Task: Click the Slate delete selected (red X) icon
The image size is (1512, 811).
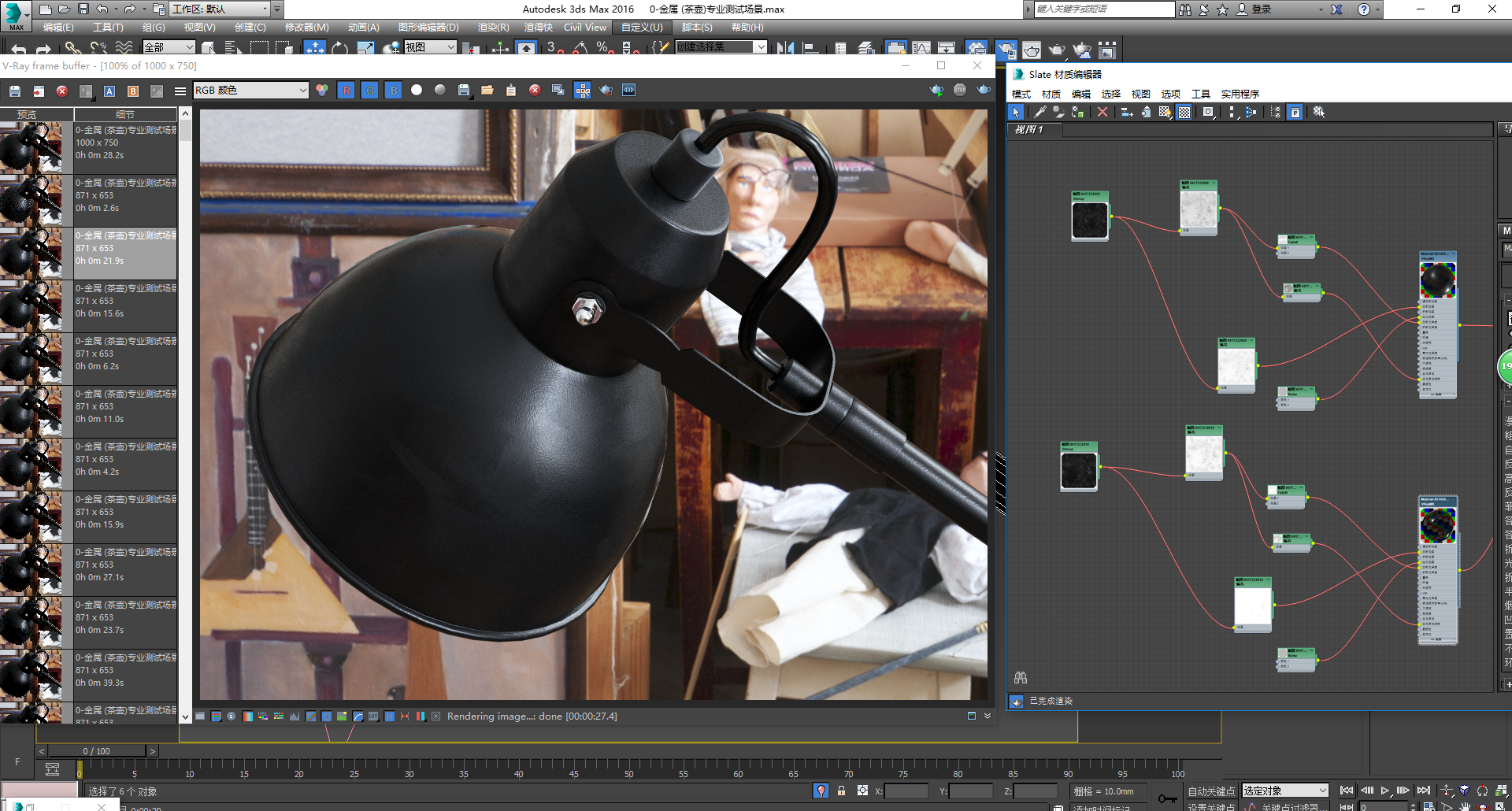Action: pyautogui.click(x=1102, y=113)
